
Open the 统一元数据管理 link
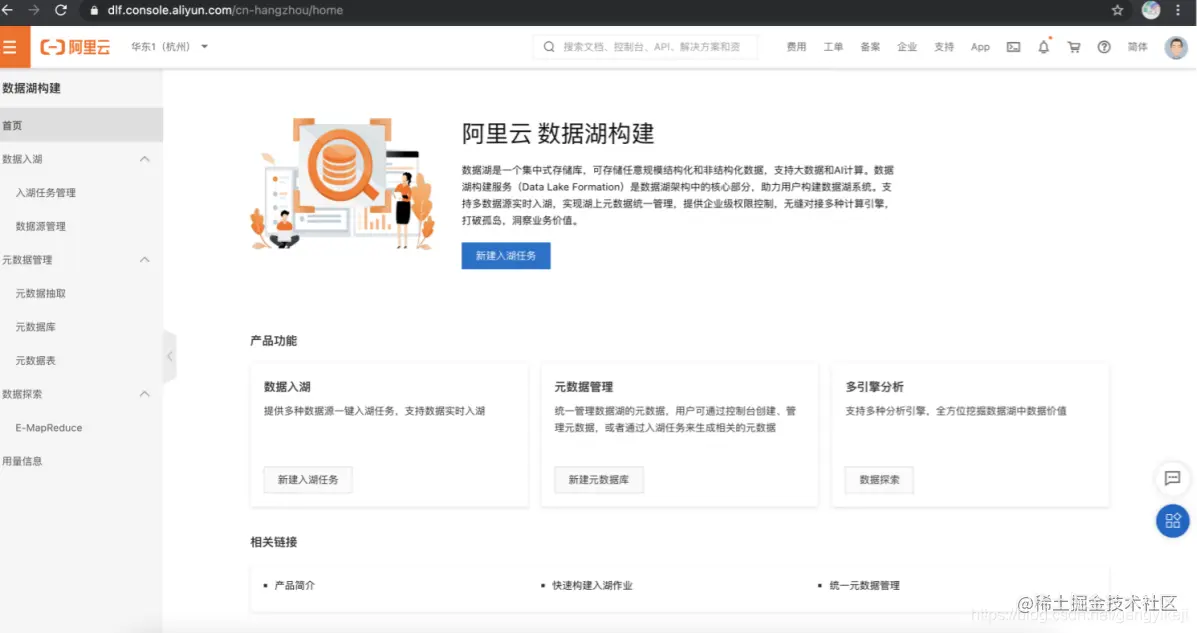(x=864, y=586)
